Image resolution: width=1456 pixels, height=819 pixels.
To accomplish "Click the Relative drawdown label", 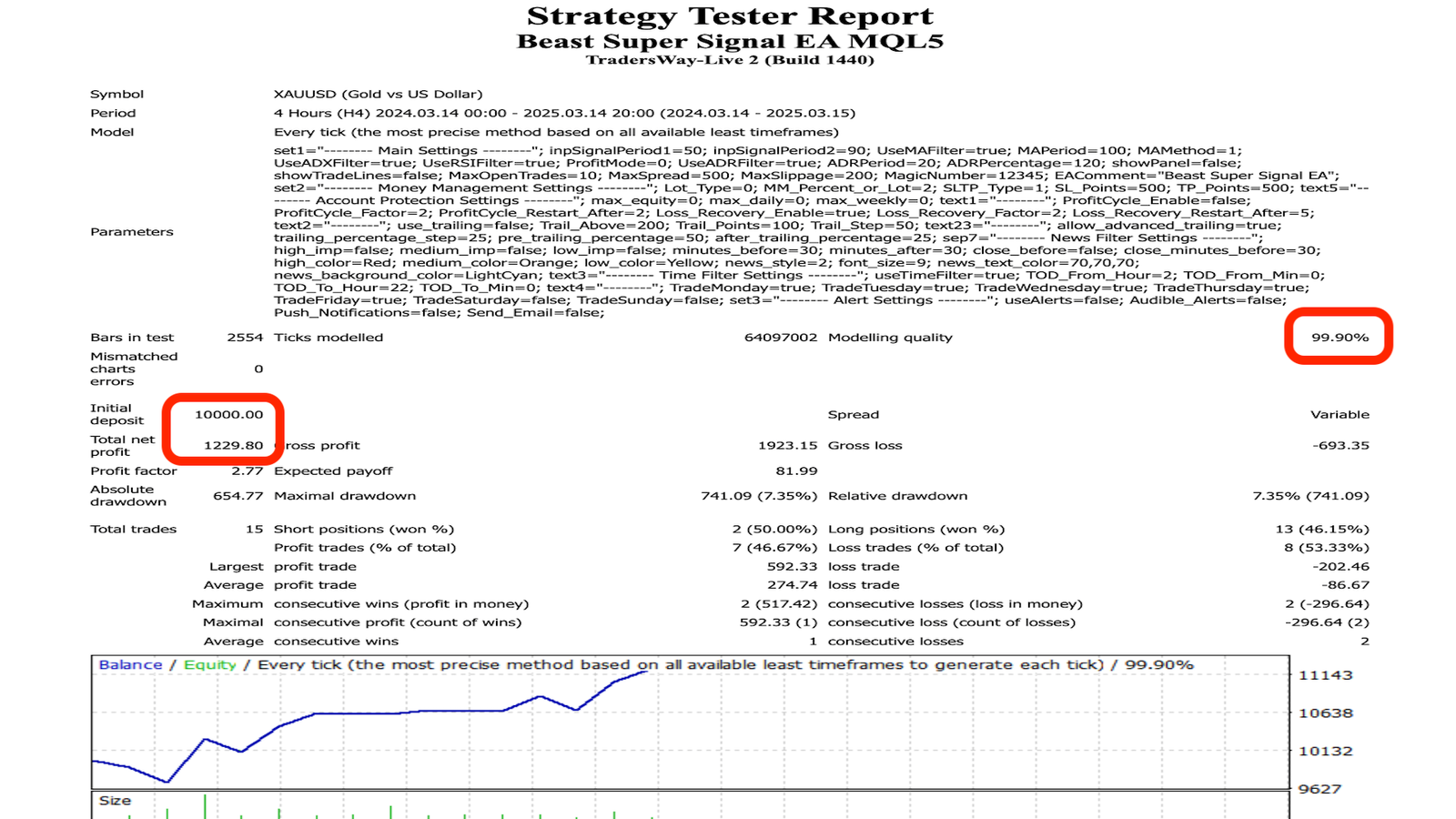I will pyautogui.click(x=898, y=496).
